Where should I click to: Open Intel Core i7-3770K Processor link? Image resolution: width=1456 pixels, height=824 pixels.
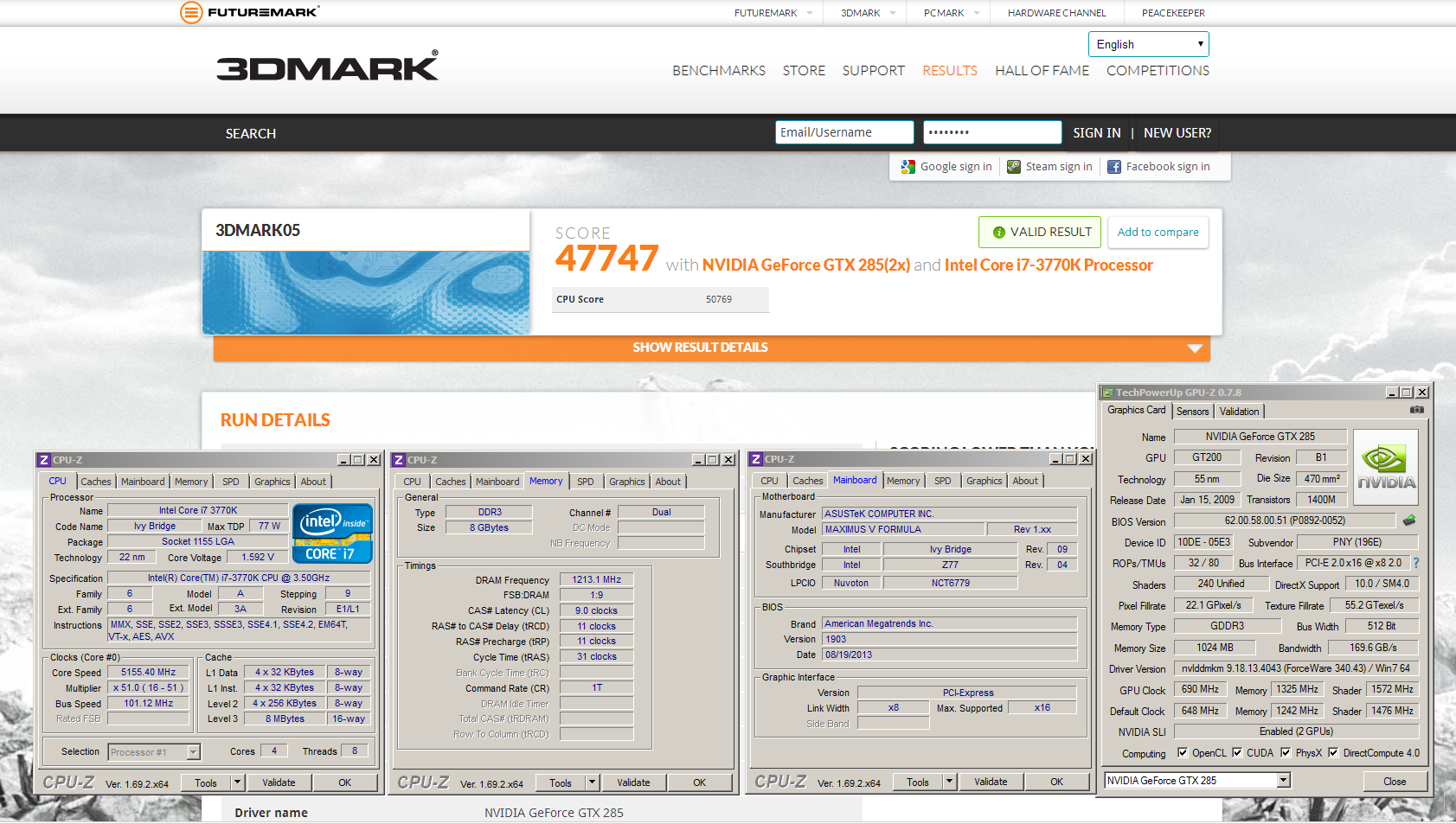1049,265
